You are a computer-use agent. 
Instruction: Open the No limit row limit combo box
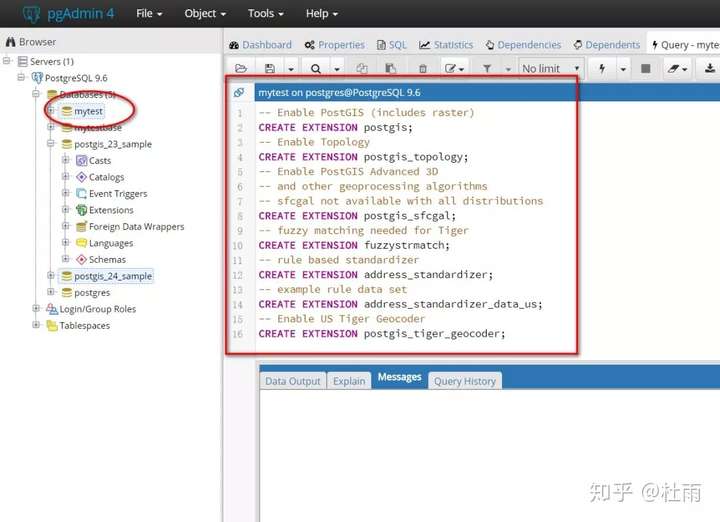551,68
